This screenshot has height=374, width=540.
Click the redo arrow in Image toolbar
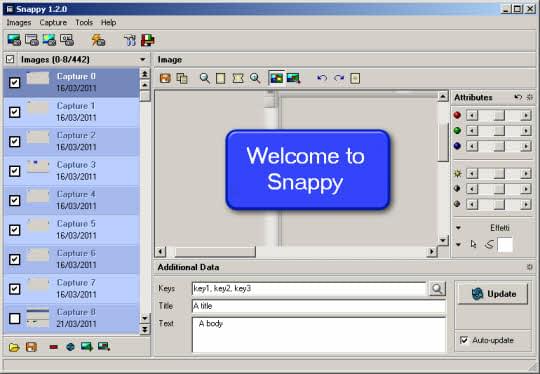pos(339,78)
